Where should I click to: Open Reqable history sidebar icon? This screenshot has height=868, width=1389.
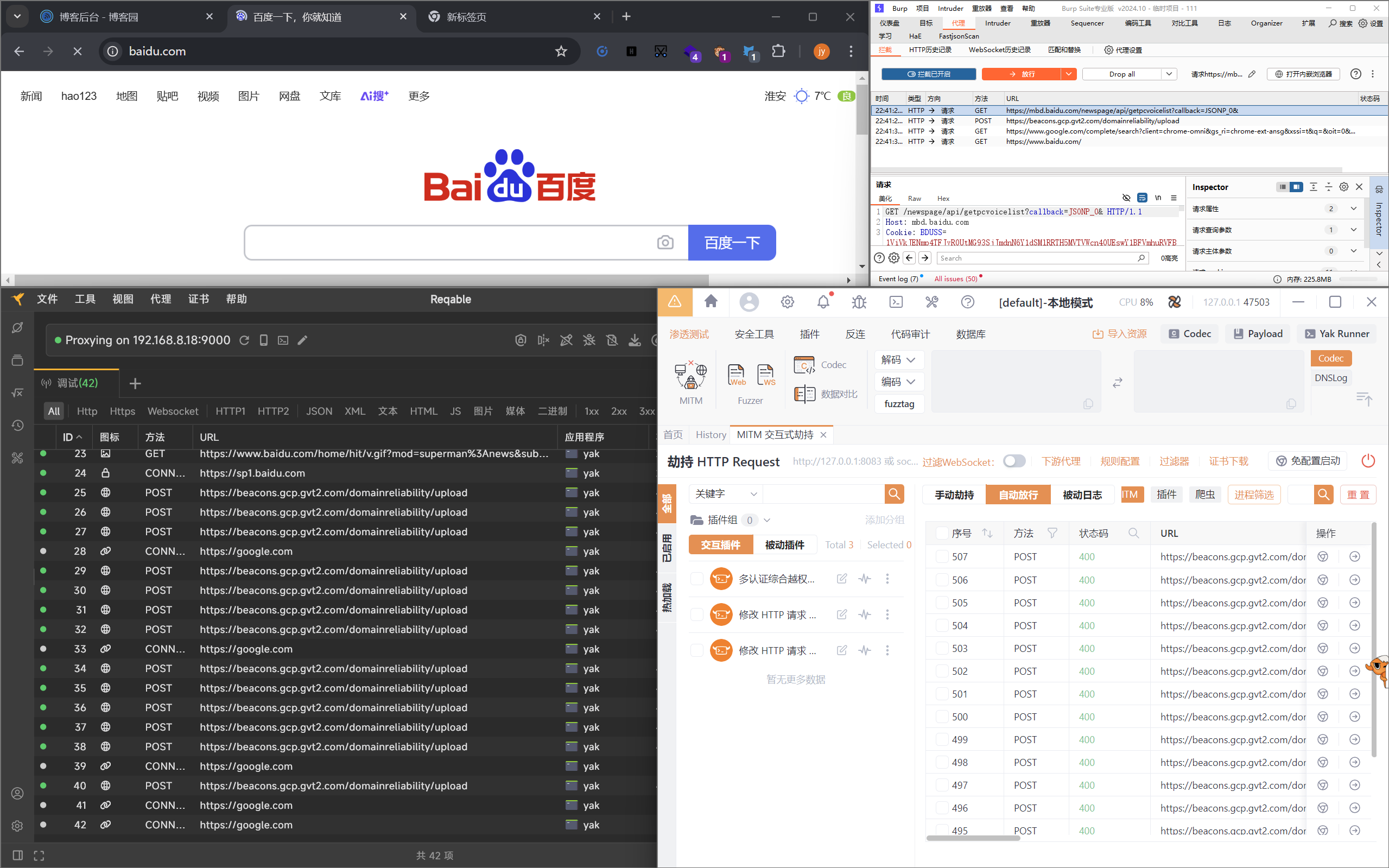[17, 426]
